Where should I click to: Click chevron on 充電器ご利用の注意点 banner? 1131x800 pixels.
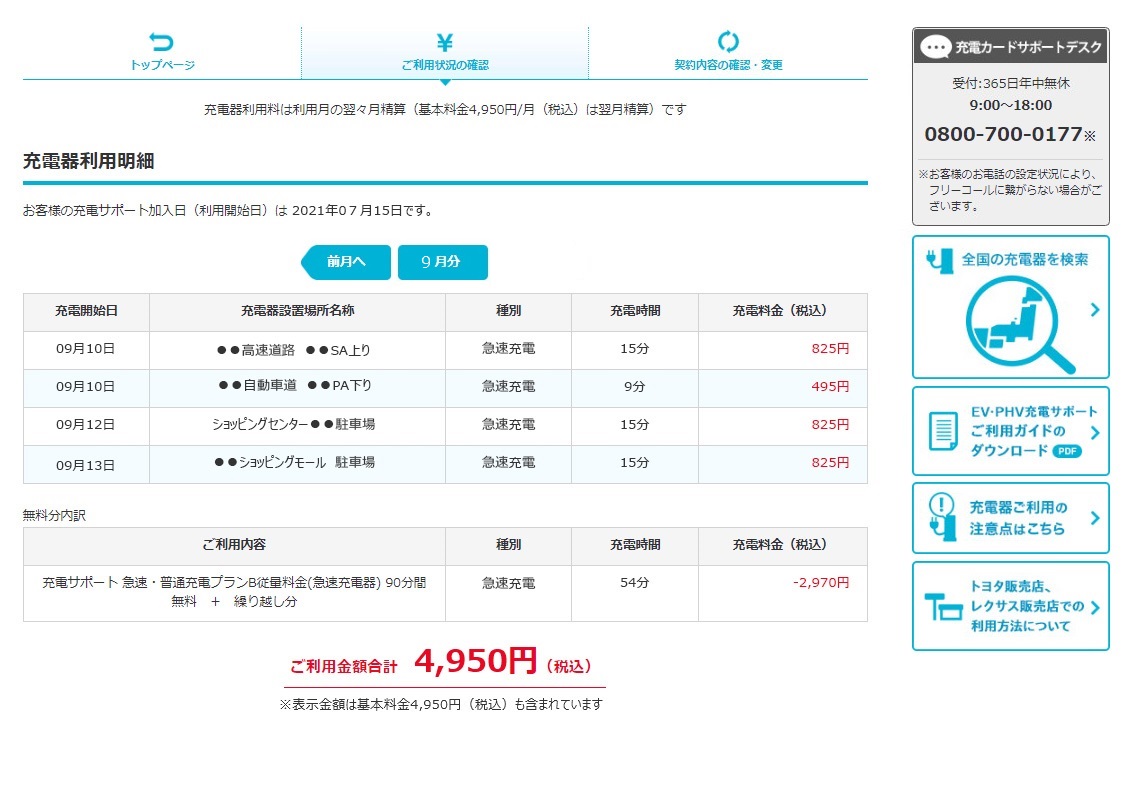[x=1095, y=518]
